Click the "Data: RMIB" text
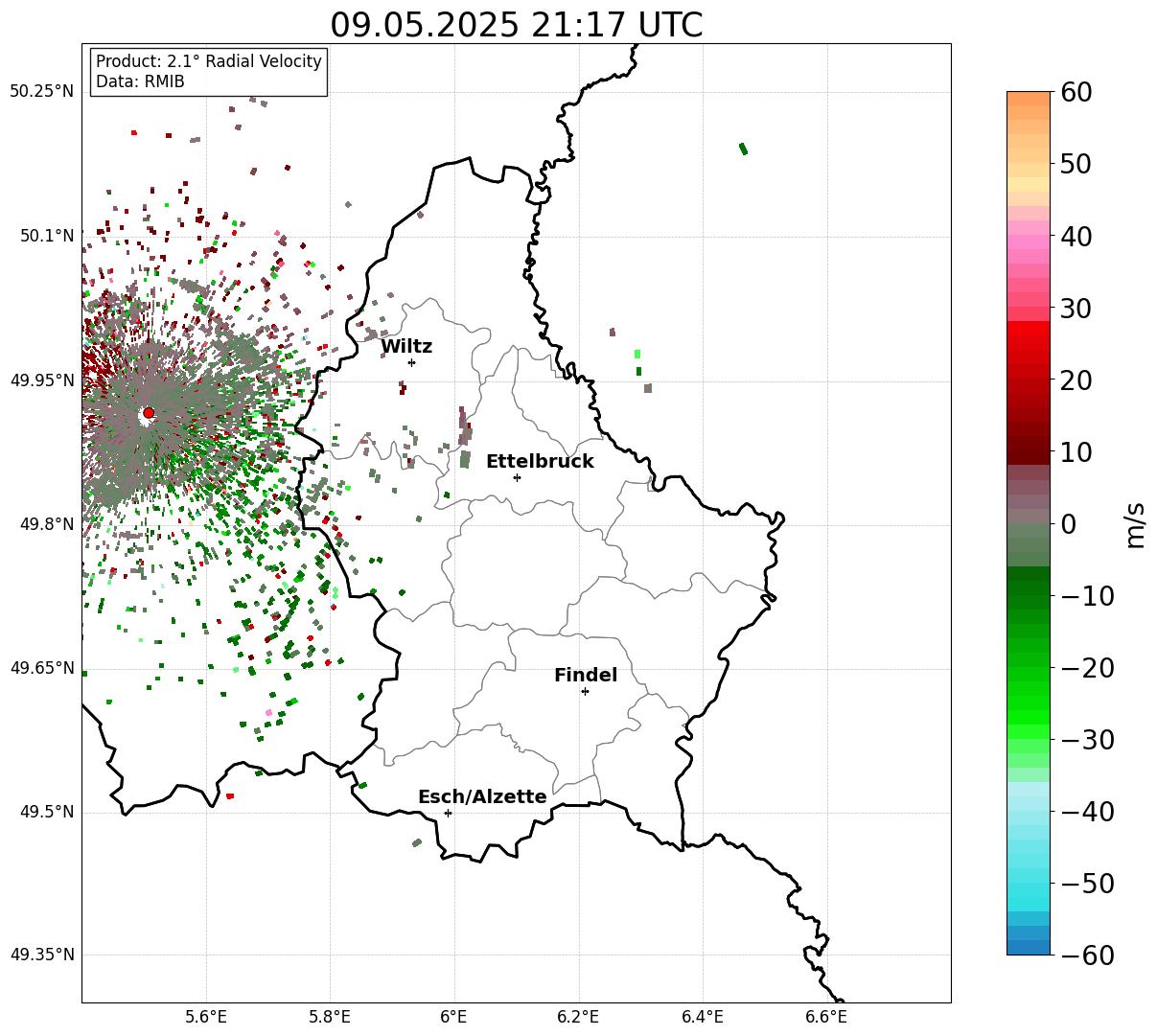The width and height of the screenshot is (1157, 1036). click(x=140, y=82)
